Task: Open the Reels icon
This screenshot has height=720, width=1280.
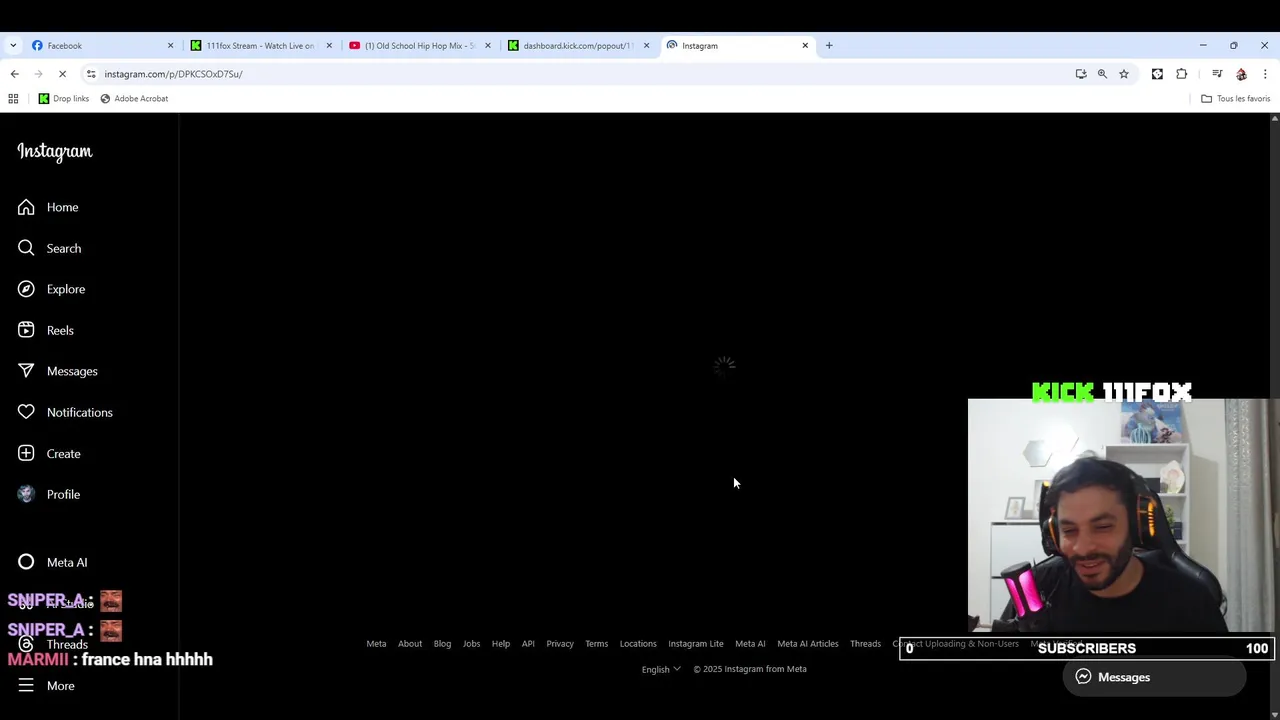Action: (26, 330)
